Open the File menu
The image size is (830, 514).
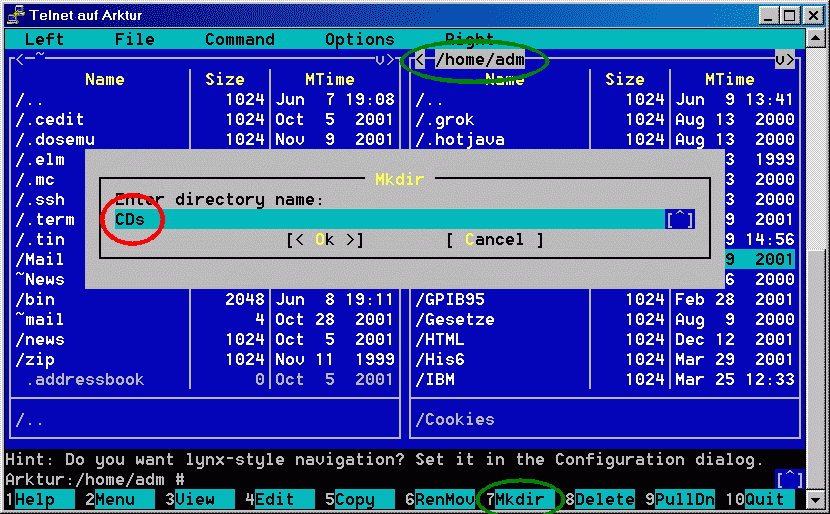click(x=134, y=39)
